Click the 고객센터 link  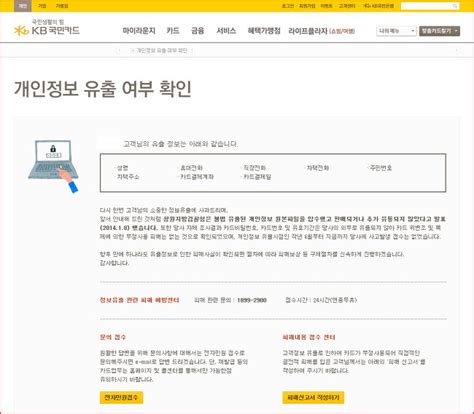(x=347, y=6)
